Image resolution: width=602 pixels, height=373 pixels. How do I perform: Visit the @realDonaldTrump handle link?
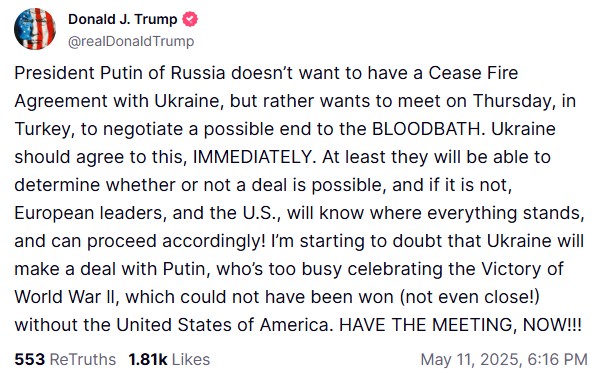pos(131,41)
